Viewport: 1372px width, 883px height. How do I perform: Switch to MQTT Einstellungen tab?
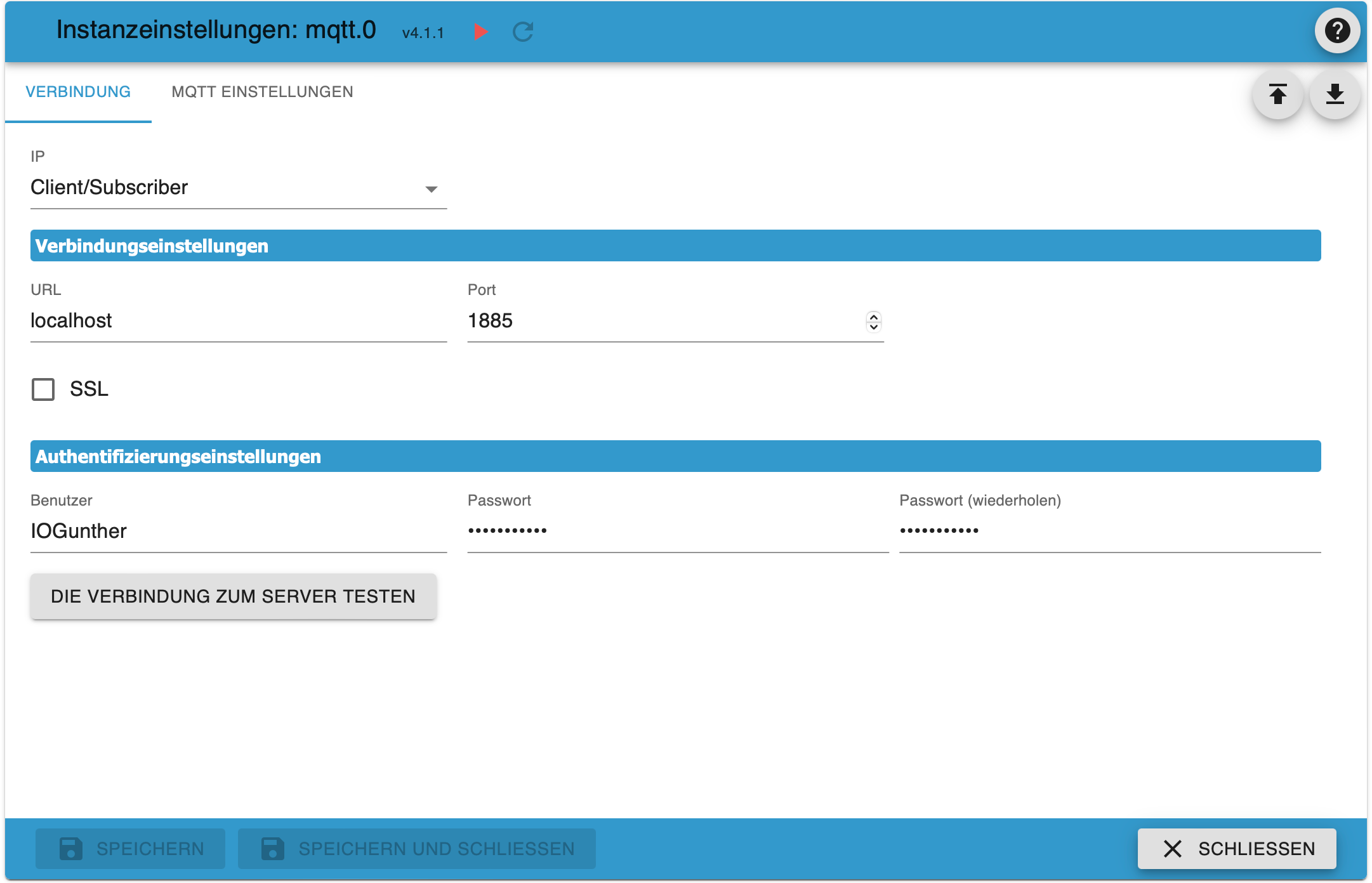tap(262, 92)
